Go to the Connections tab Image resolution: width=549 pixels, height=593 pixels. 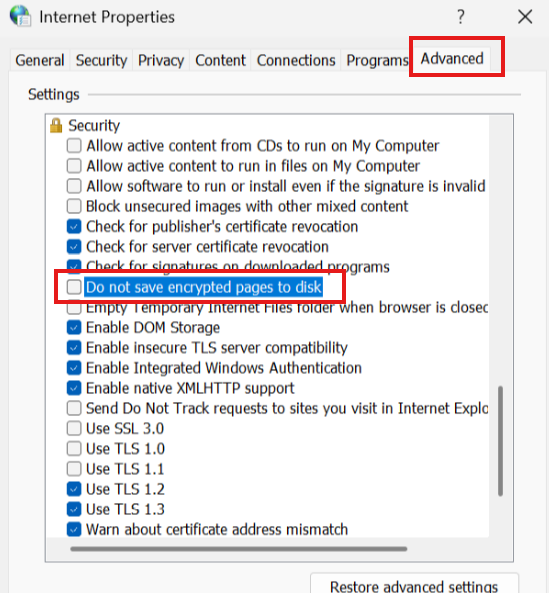point(296,60)
